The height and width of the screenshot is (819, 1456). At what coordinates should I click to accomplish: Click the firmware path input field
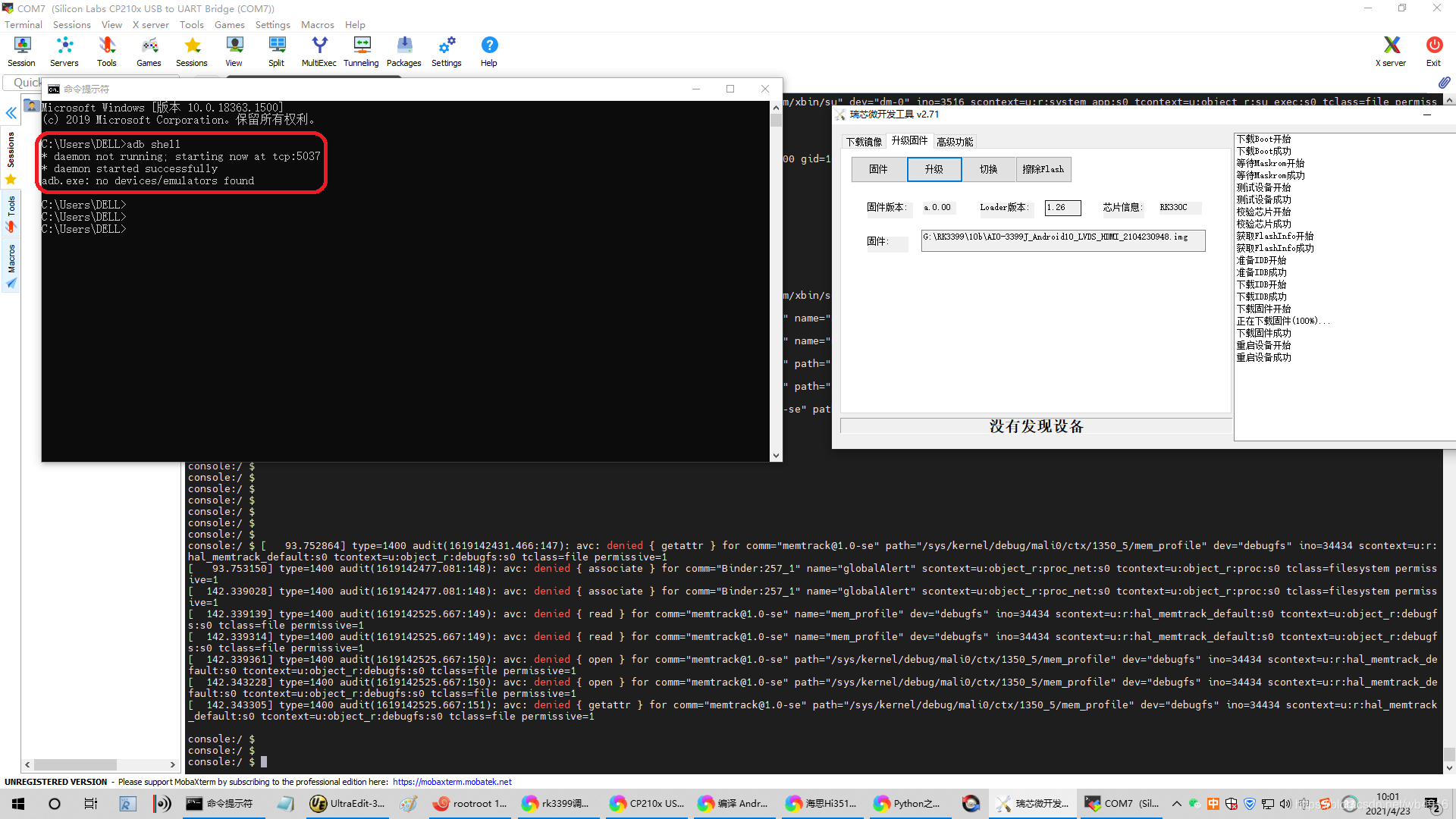pos(1062,240)
